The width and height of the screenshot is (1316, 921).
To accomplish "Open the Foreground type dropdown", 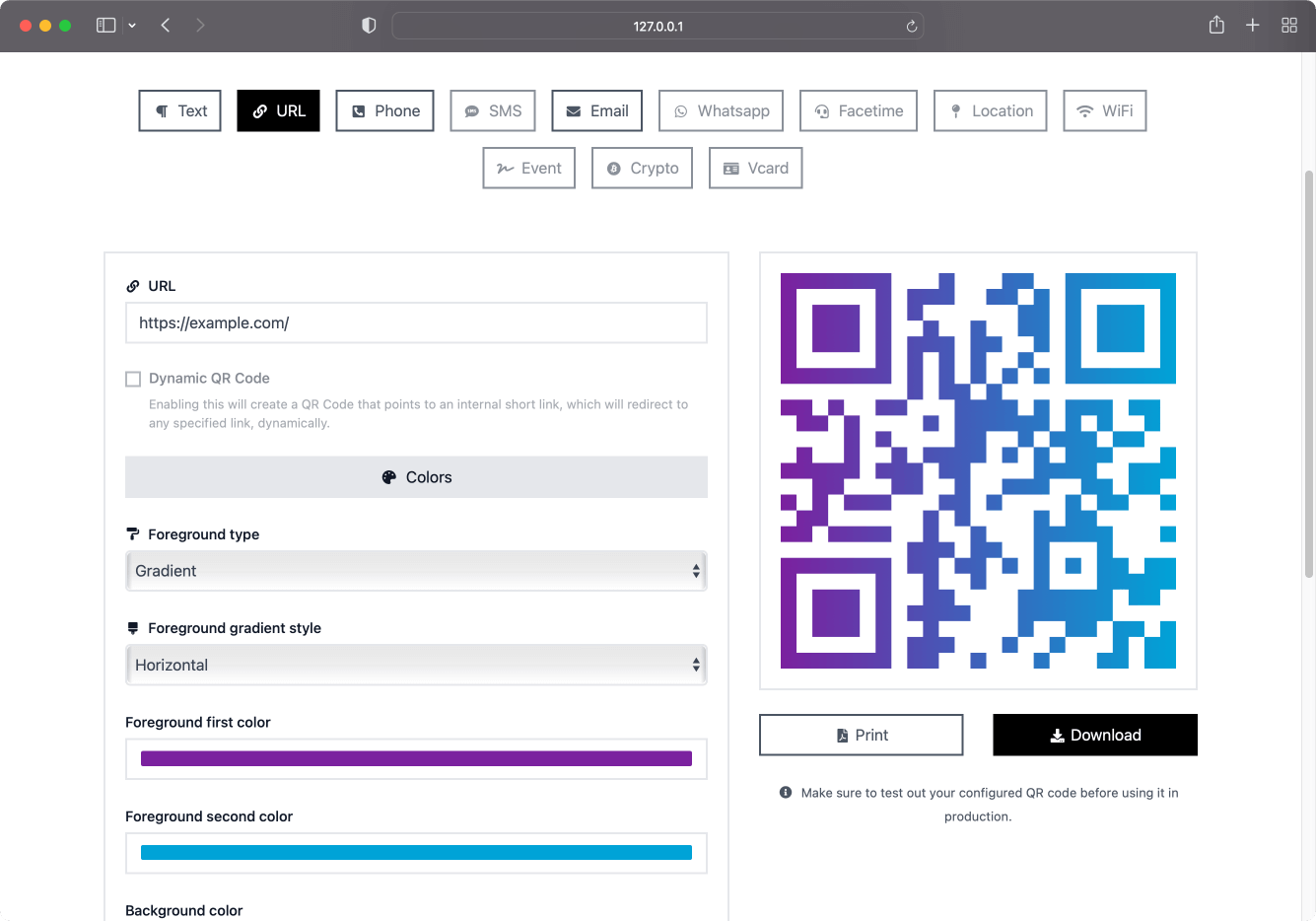I will 416,571.
